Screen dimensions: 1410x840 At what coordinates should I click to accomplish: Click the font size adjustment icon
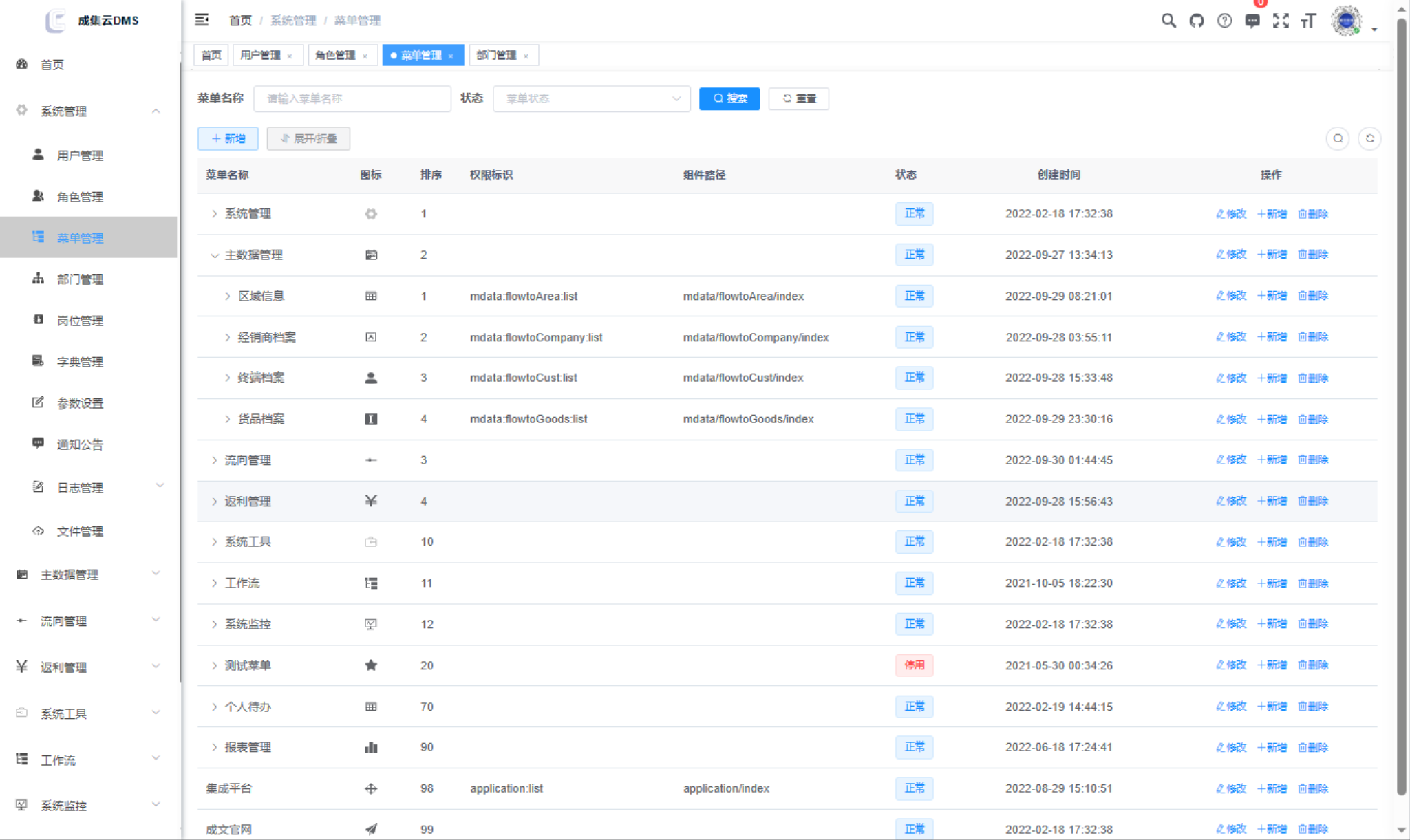[1308, 21]
